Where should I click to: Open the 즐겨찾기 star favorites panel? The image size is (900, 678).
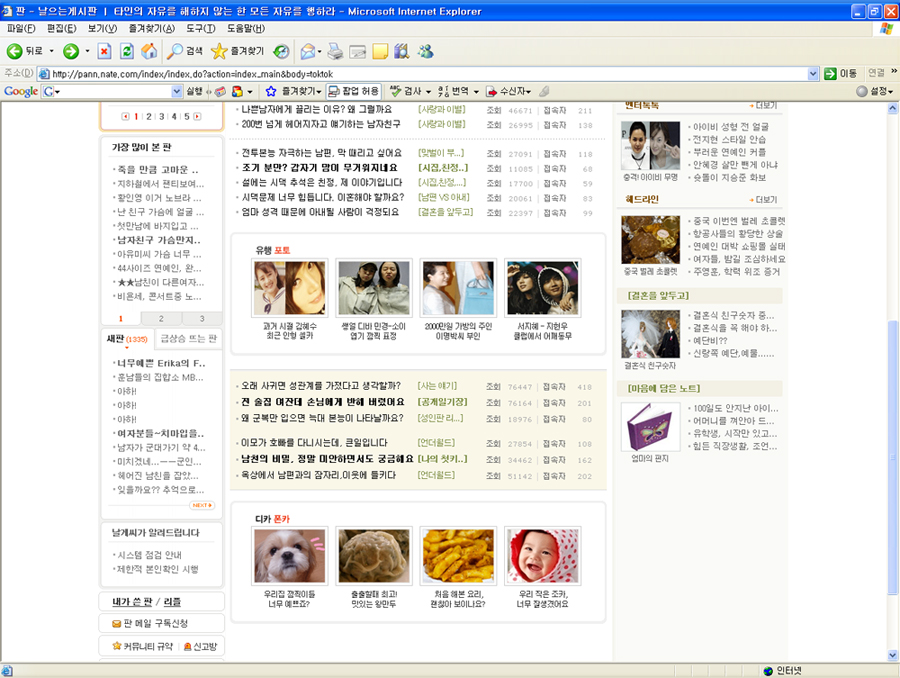click(x=238, y=51)
